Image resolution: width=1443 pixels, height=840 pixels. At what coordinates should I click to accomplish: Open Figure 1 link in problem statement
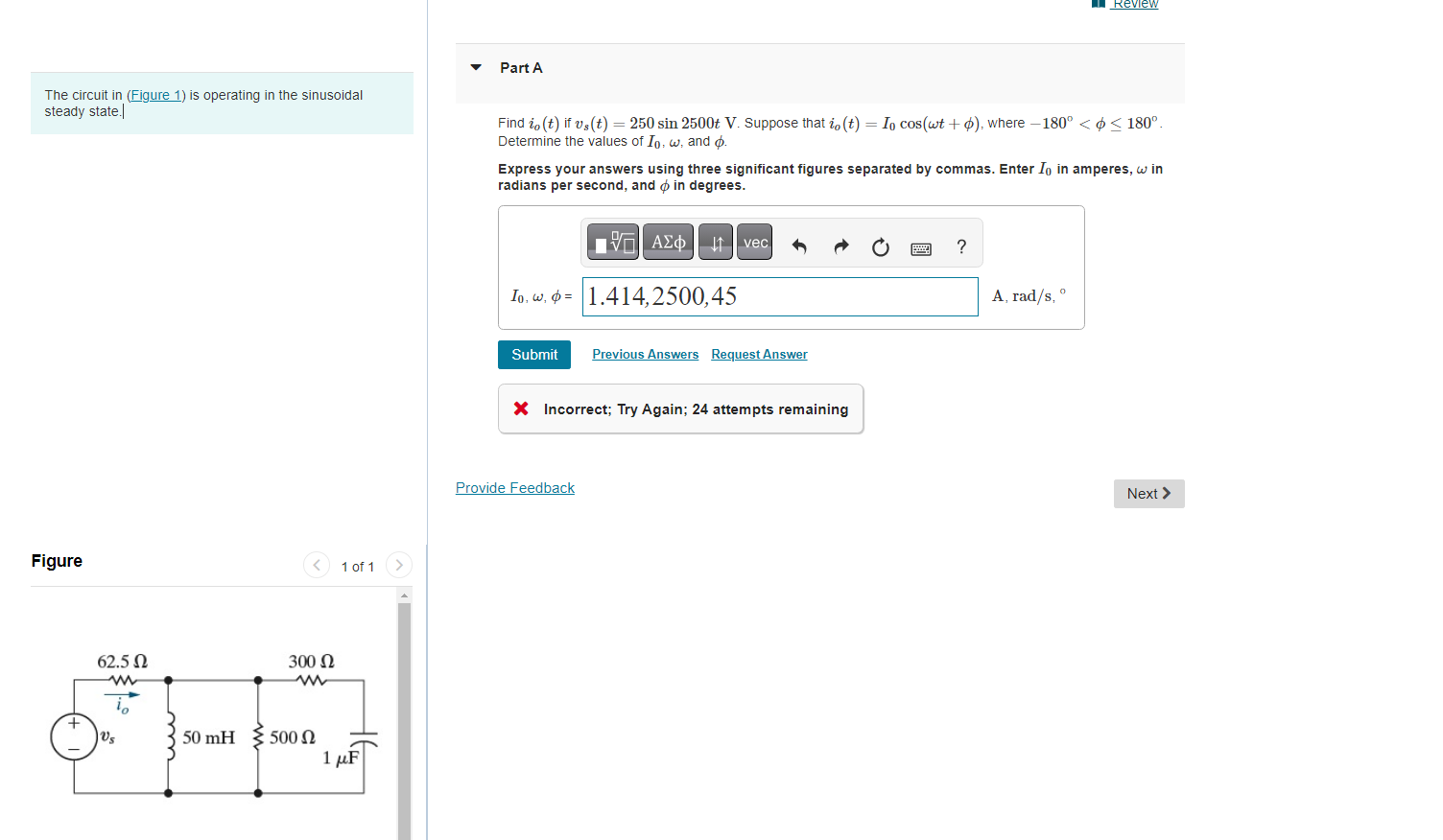click(155, 95)
